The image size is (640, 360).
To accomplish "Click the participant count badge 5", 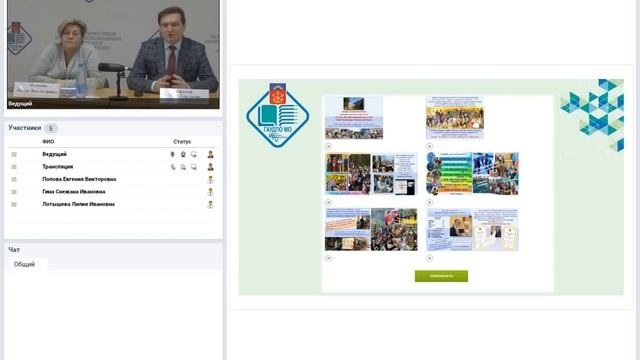I will tap(51, 128).
